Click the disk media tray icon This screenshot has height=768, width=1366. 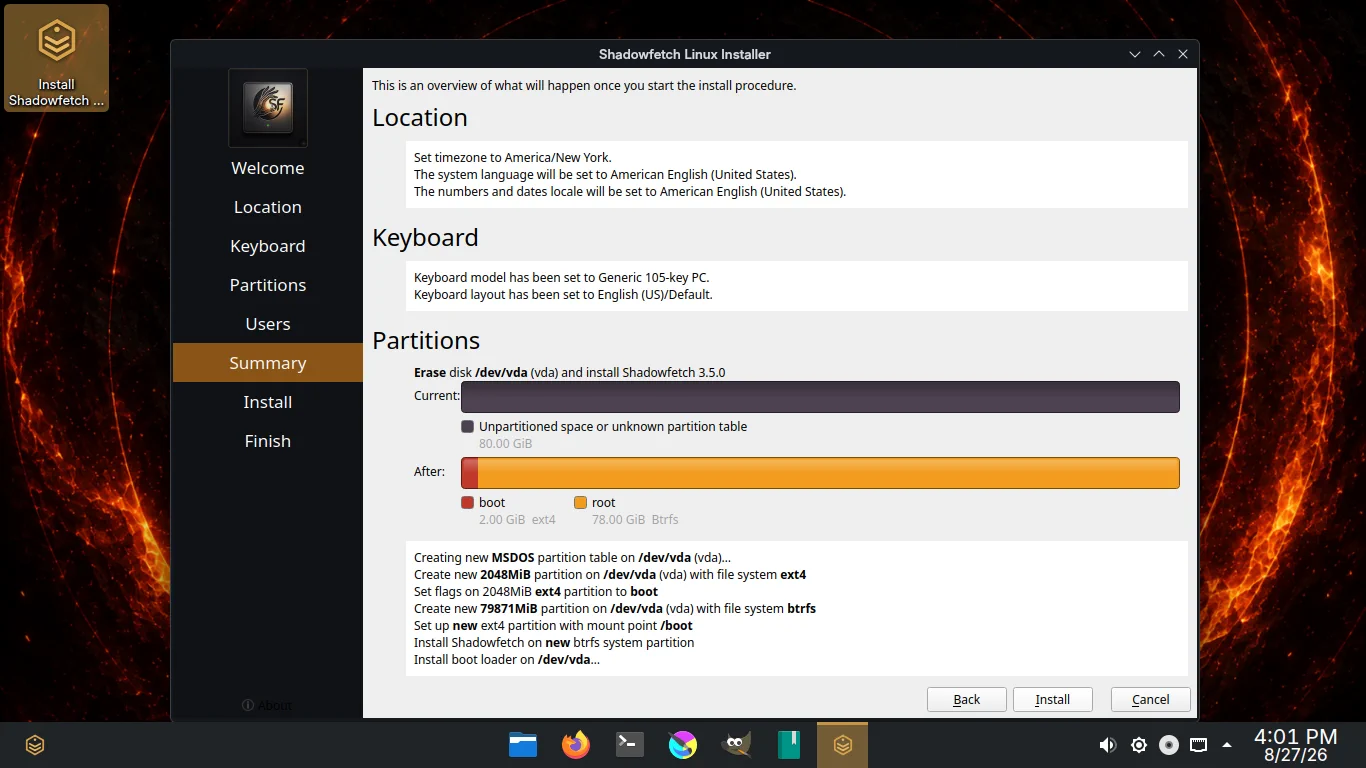pyautogui.click(x=1168, y=745)
